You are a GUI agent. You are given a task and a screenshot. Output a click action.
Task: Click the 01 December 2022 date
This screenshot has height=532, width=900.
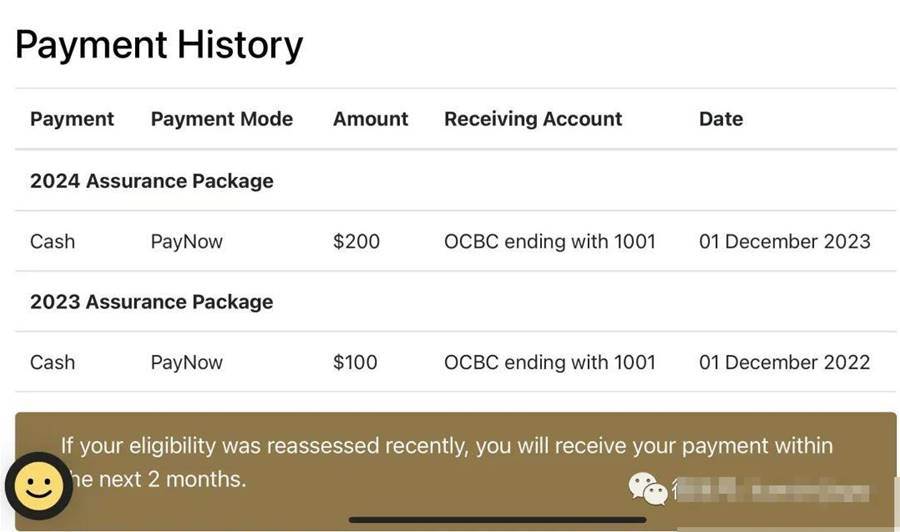tap(785, 362)
